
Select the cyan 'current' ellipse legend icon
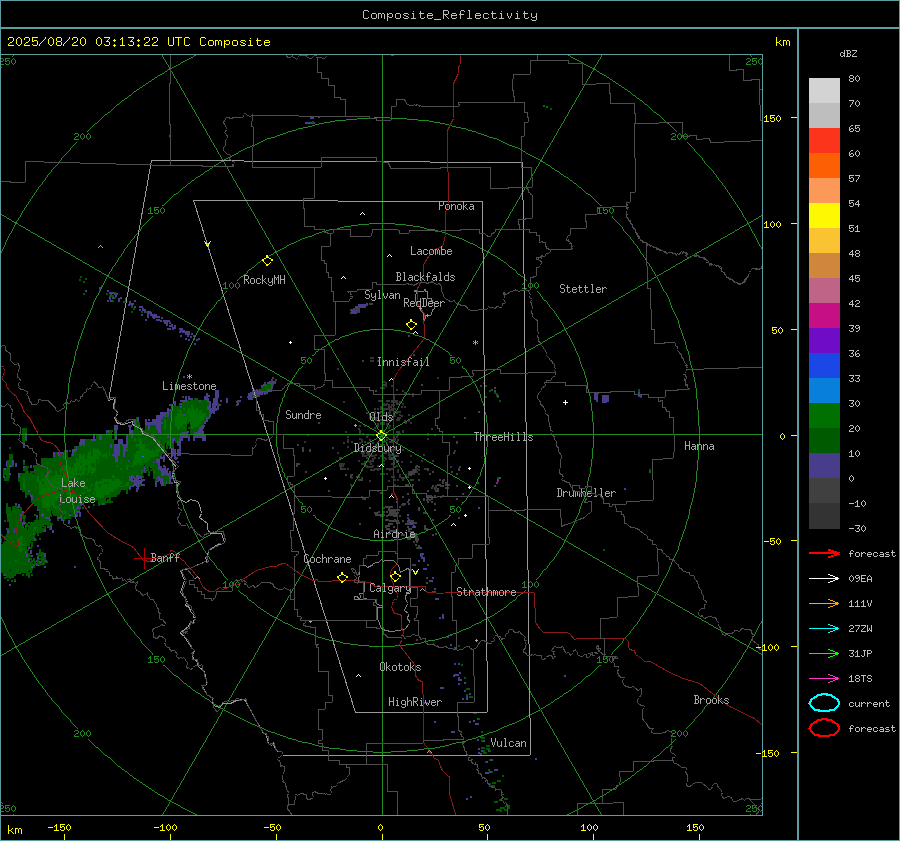coord(824,703)
